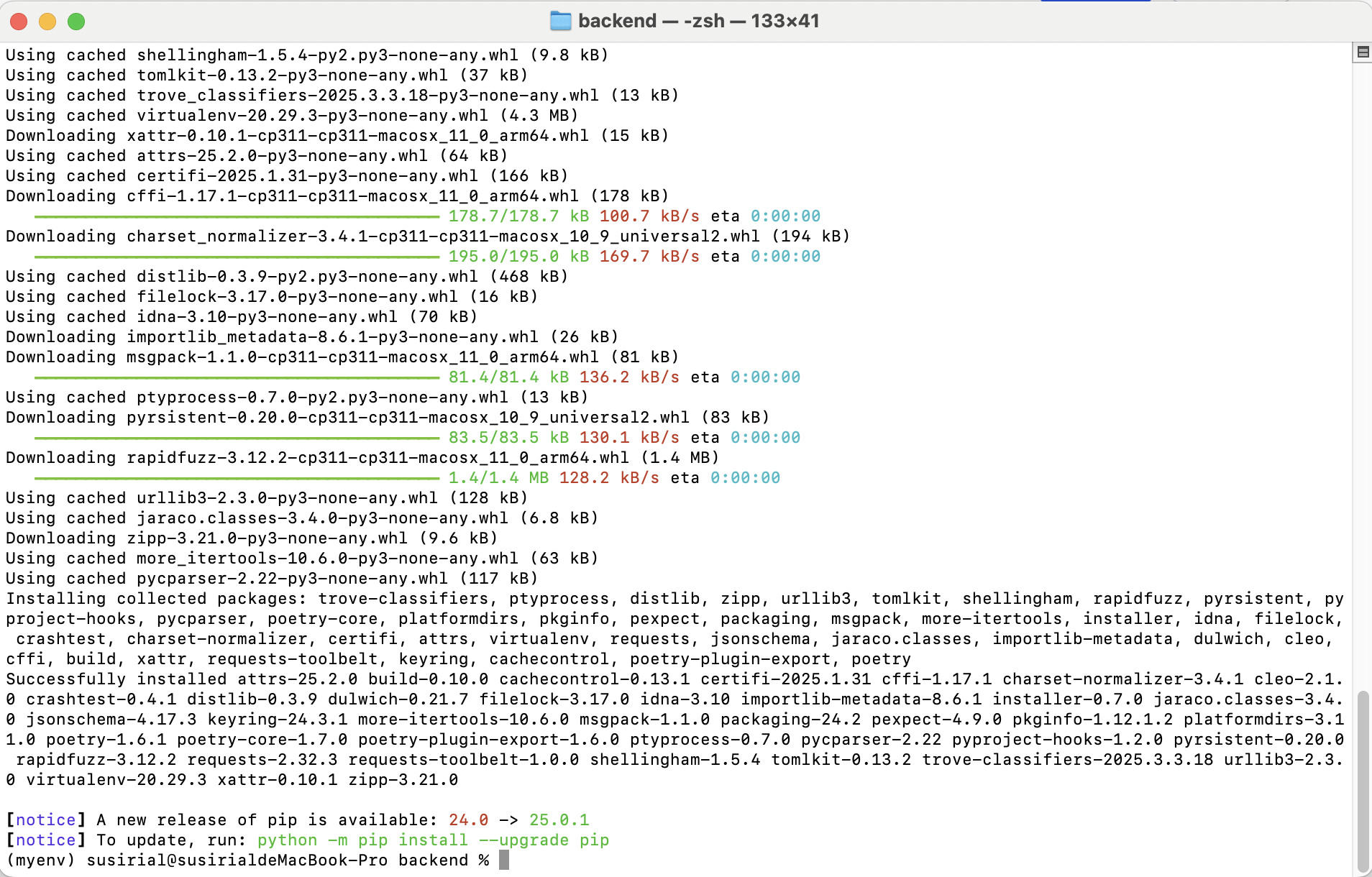This screenshot has width=1372, height=877.
Task: Click the msgpack-1.1.0 wheel filename
Action: [362, 357]
